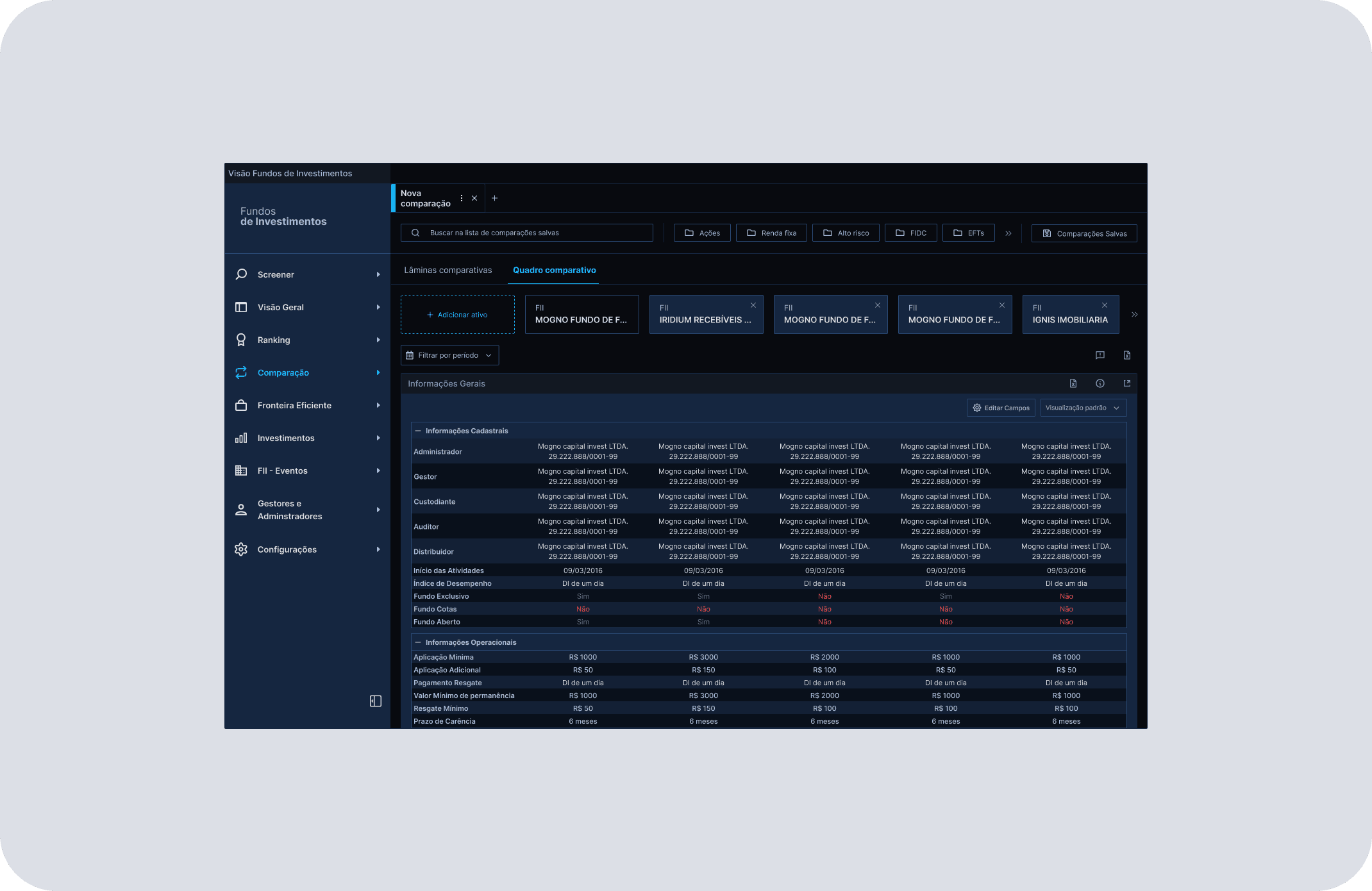Open the Screener sidebar icon
The width and height of the screenshot is (1372, 891).
coord(241,274)
